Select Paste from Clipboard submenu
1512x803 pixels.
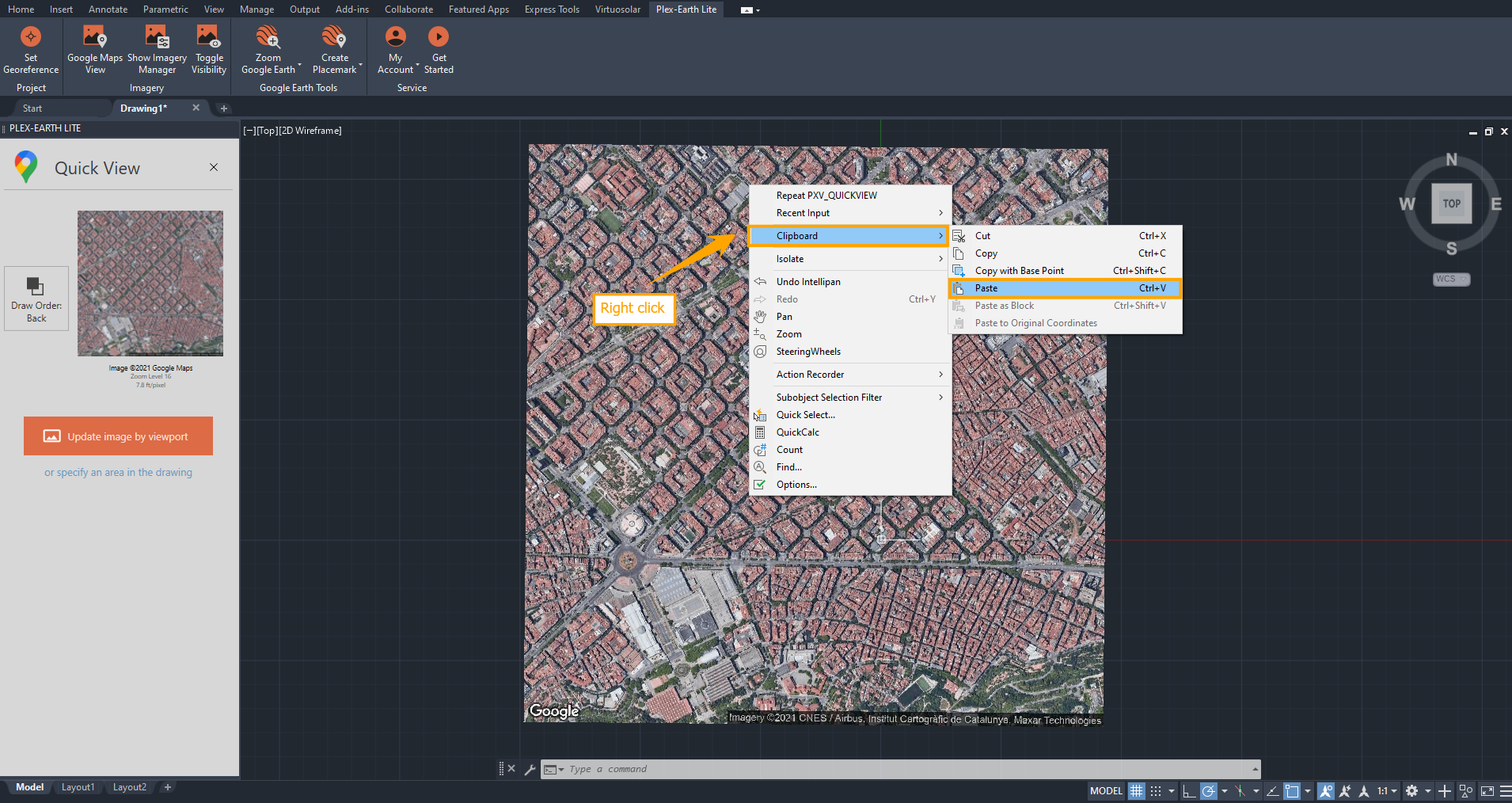click(x=1066, y=288)
